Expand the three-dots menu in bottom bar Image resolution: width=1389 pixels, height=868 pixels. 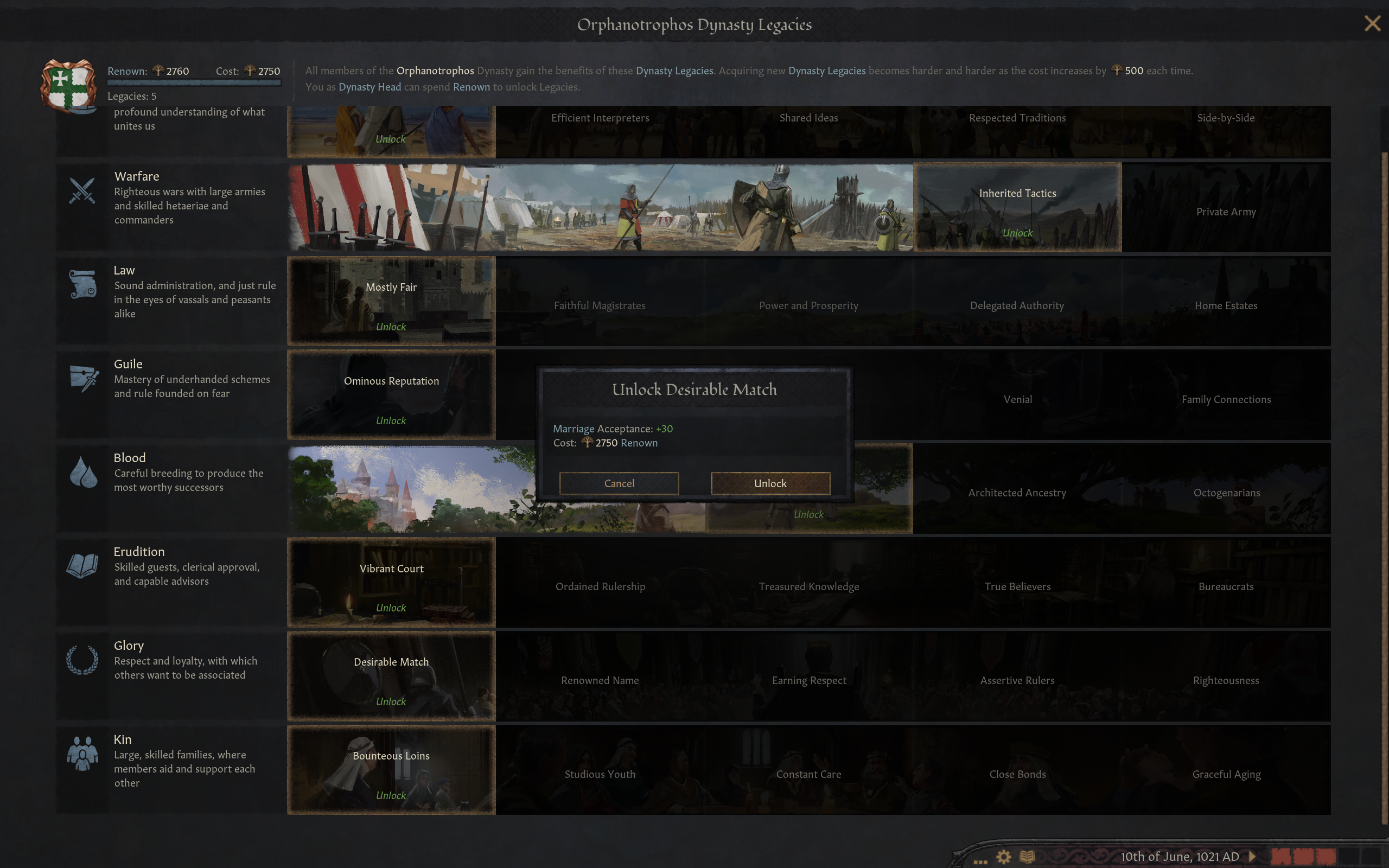tap(980, 861)
